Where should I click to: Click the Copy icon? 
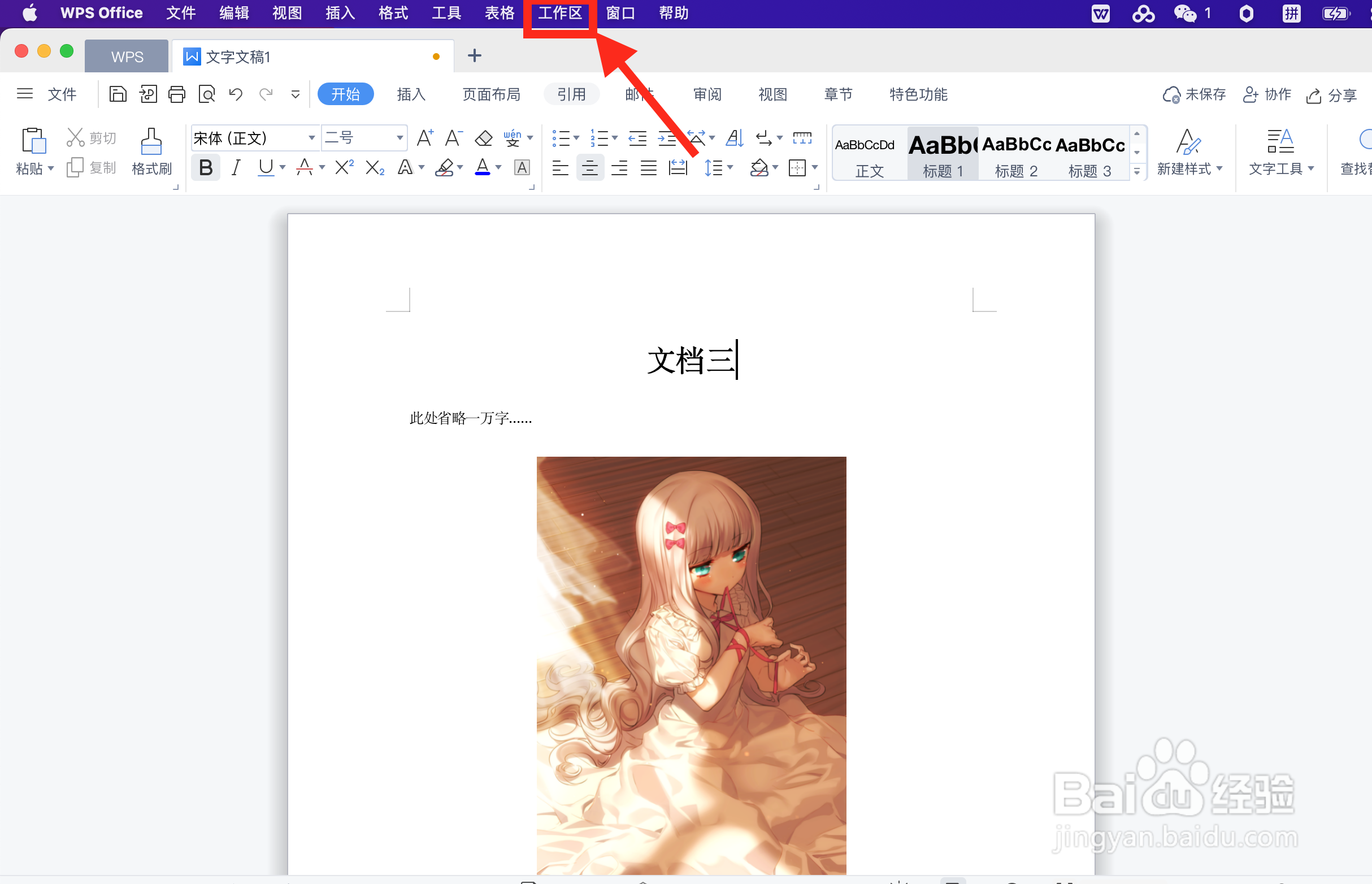coord(75,168)
